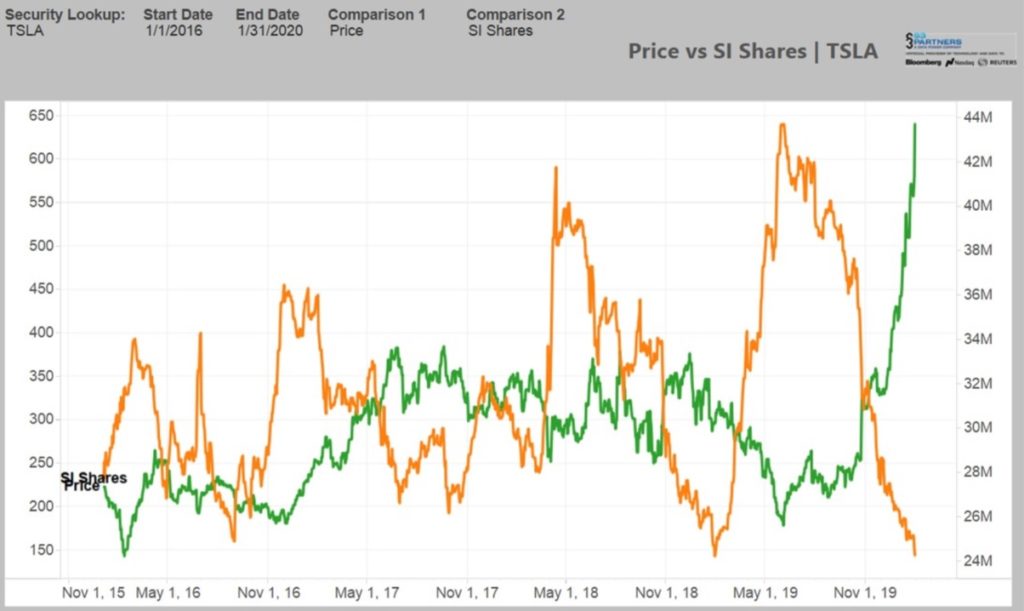This screenshot has height=611, width=1024.
Task: Click the 200 tick on the price axis
Action: pyautogui.click(x=41, y=506)
